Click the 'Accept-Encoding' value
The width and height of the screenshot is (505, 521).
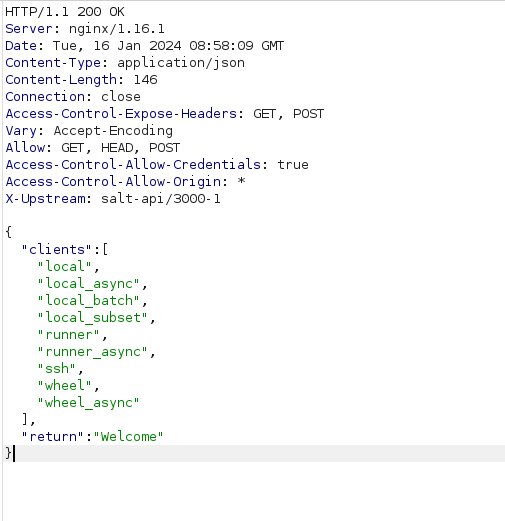113,131
